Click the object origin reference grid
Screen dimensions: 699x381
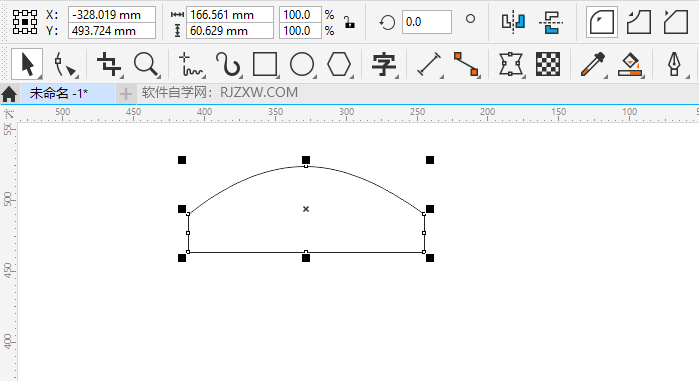[x=25, y=22]
